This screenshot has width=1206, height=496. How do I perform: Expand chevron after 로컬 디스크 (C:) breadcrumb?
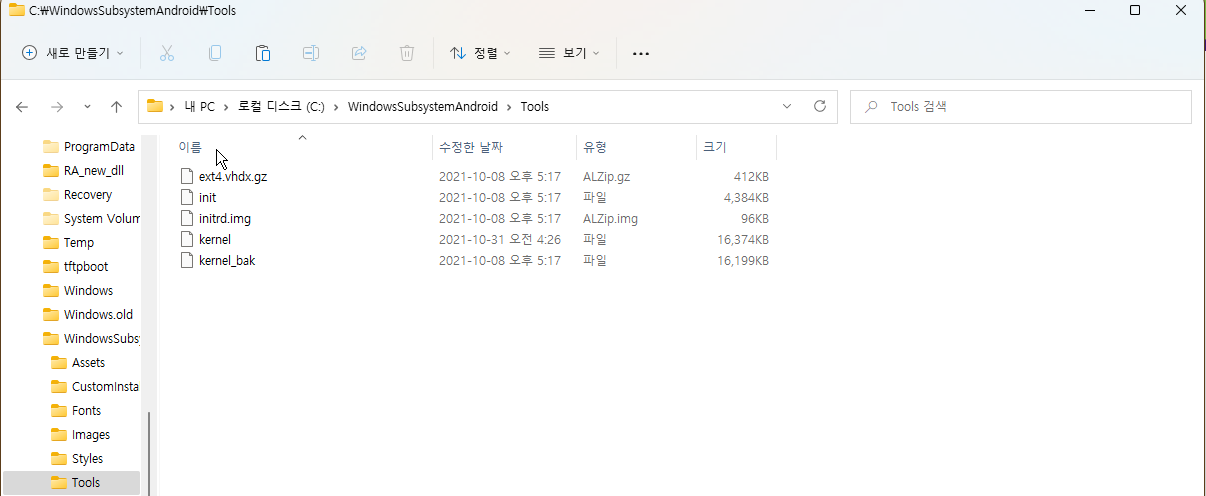click(337, 106)
